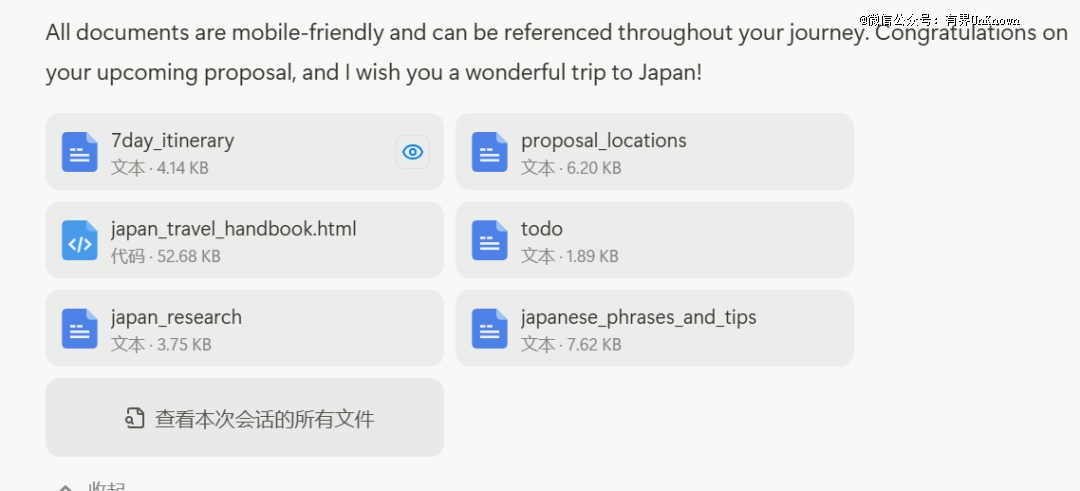
Task: Open the todo file name
Action: (541, 229)
